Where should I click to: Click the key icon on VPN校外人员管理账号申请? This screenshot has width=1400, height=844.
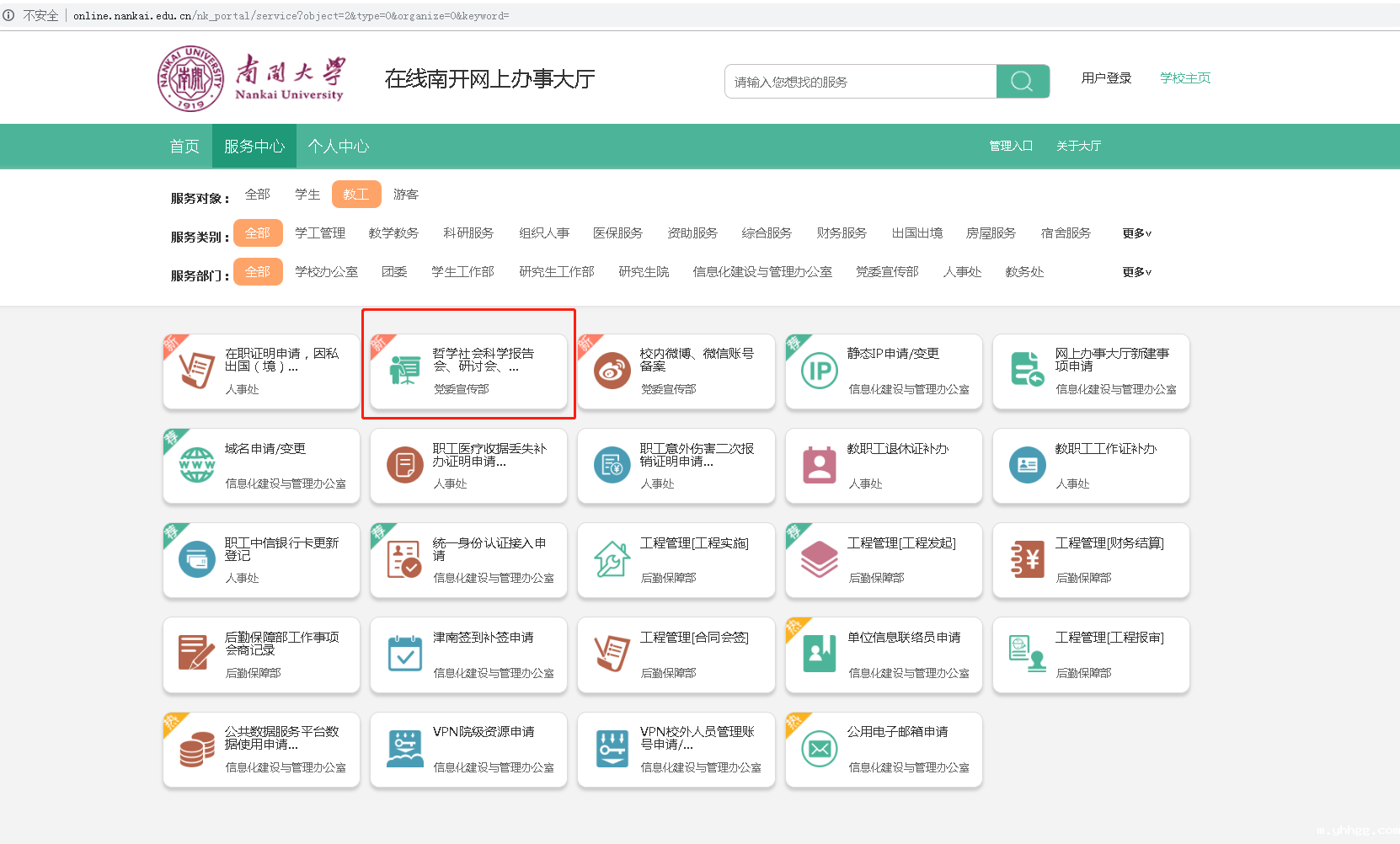pos(612,746)
